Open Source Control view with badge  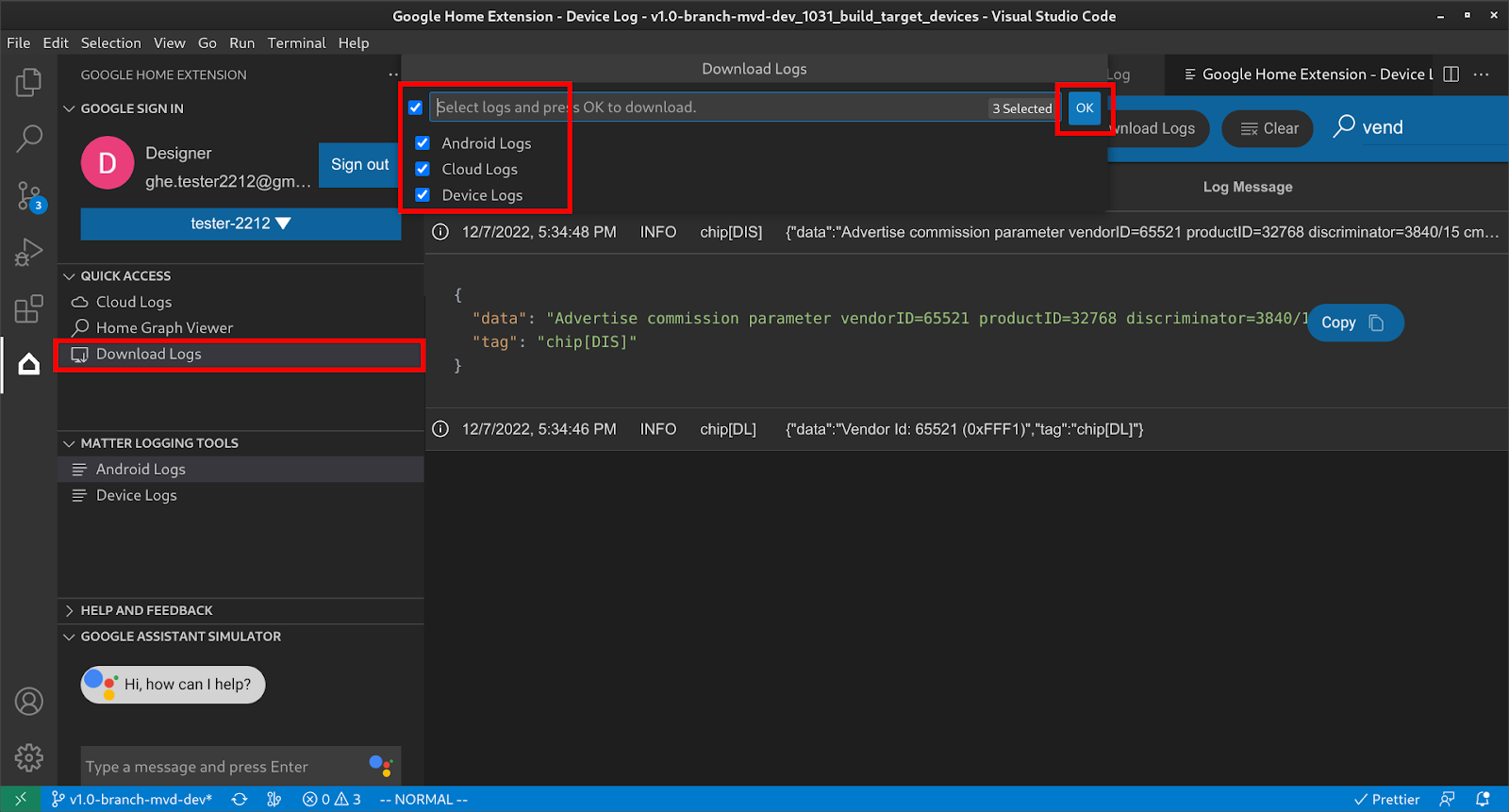28,196
